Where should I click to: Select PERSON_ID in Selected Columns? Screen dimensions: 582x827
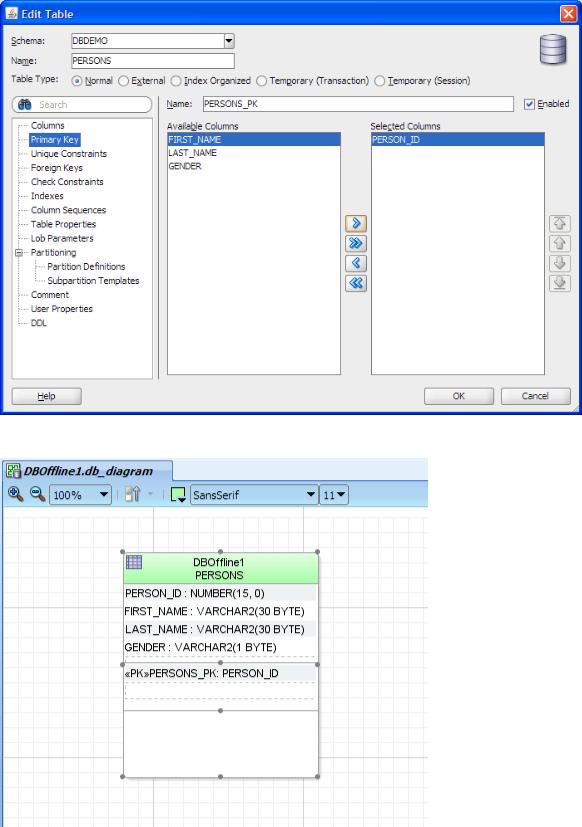(457, 140)
